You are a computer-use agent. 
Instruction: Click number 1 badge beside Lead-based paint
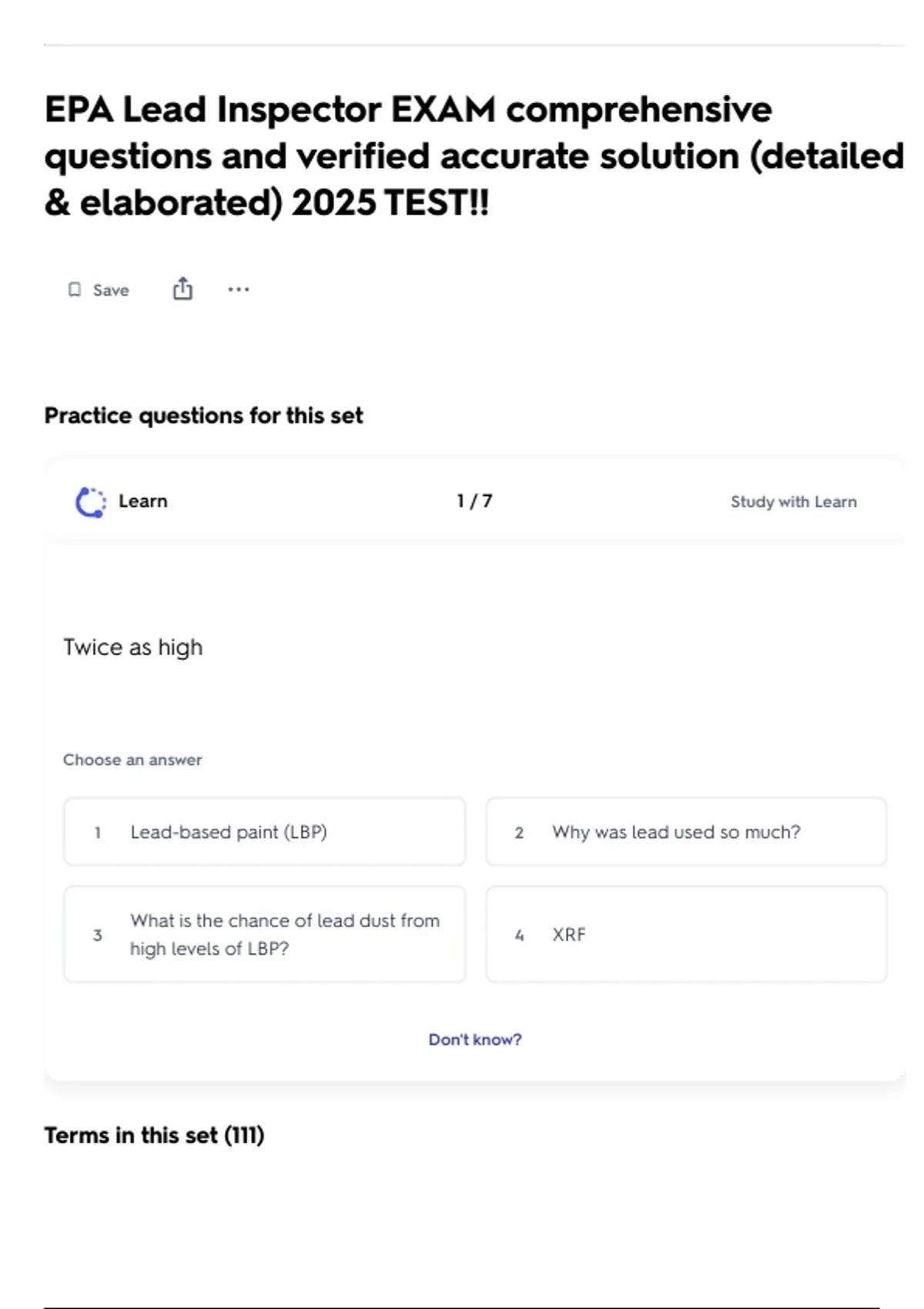click(98, 832)
